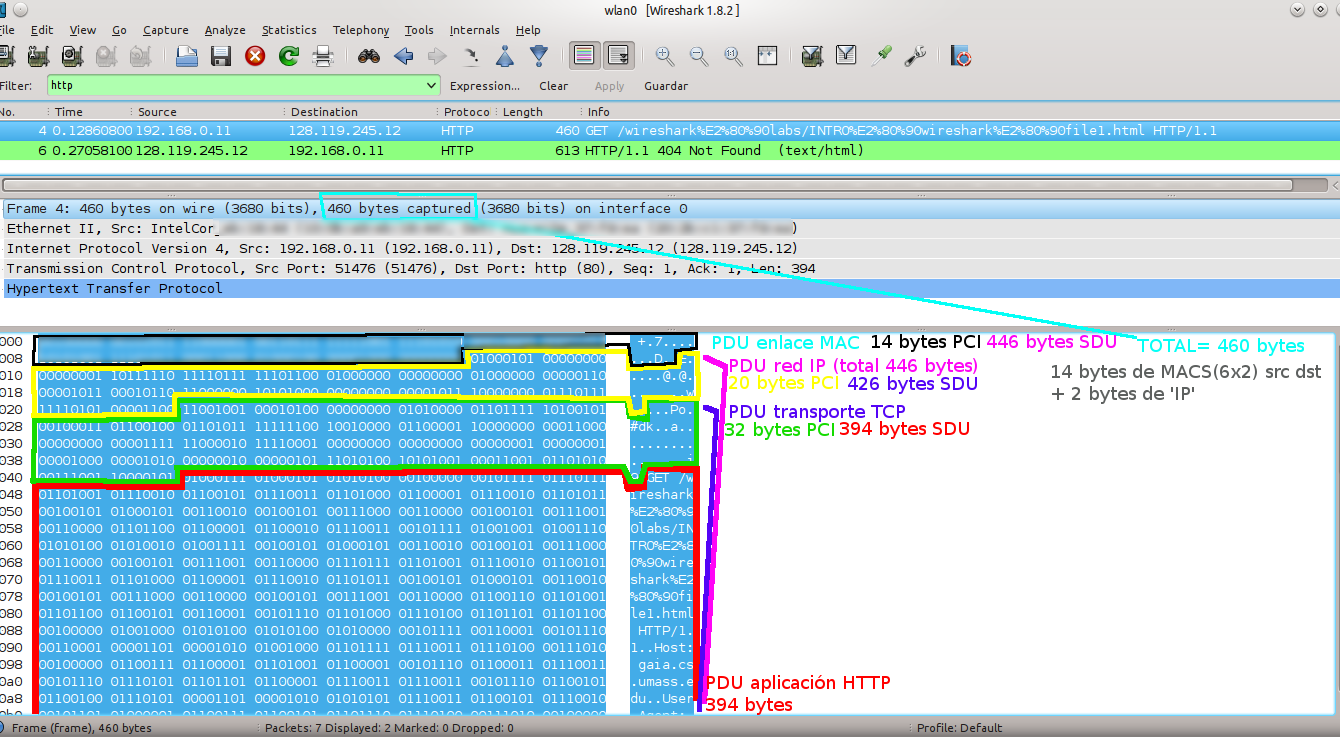Viewport: 1340px width, 737px height.
Task: Click the Open capture file icon
Action: click(x=186, y=56)
